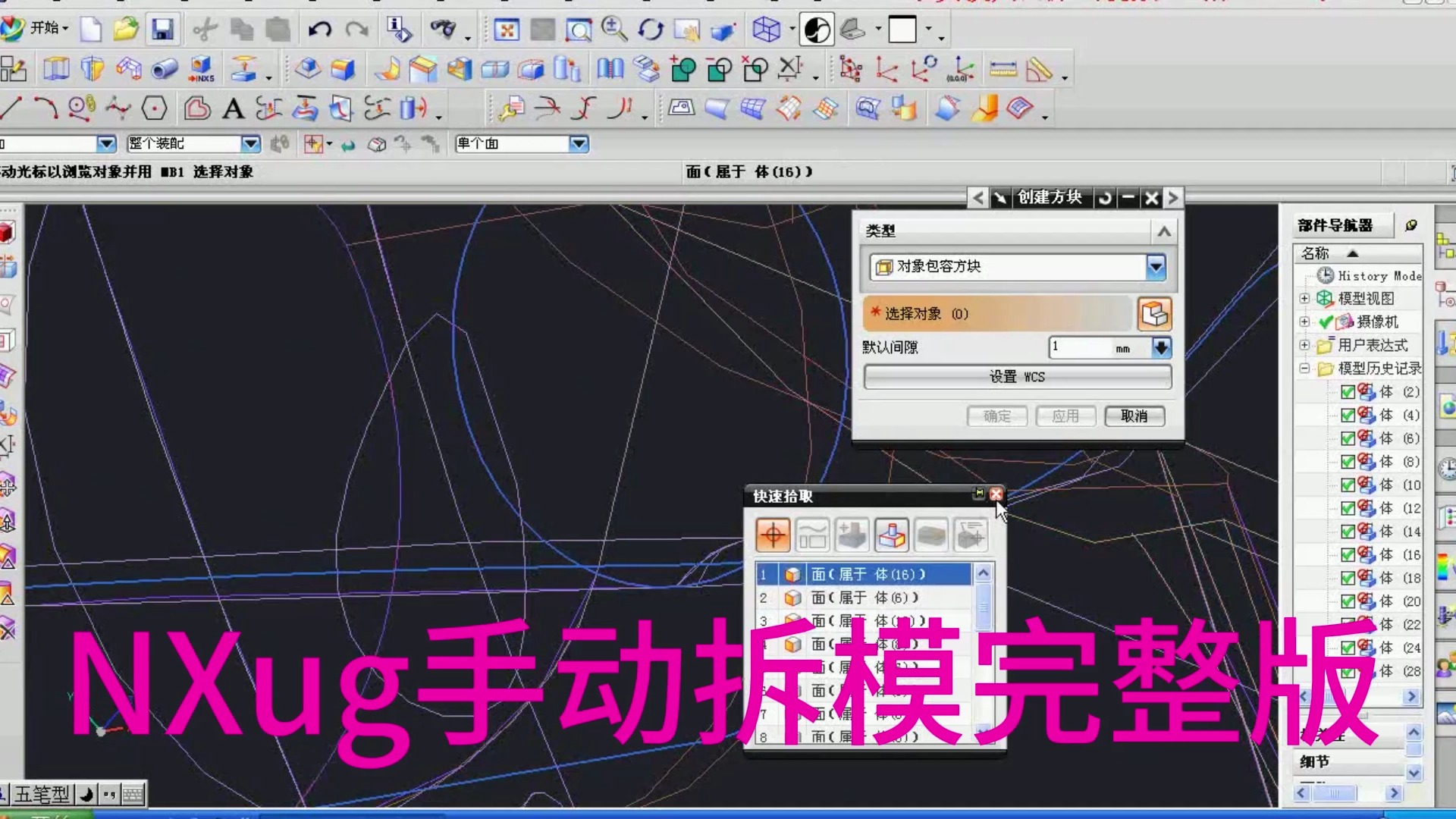Click the 选择对象 (0) selection row
Viewport: 1456px width, 819px height.
point(997,313)
